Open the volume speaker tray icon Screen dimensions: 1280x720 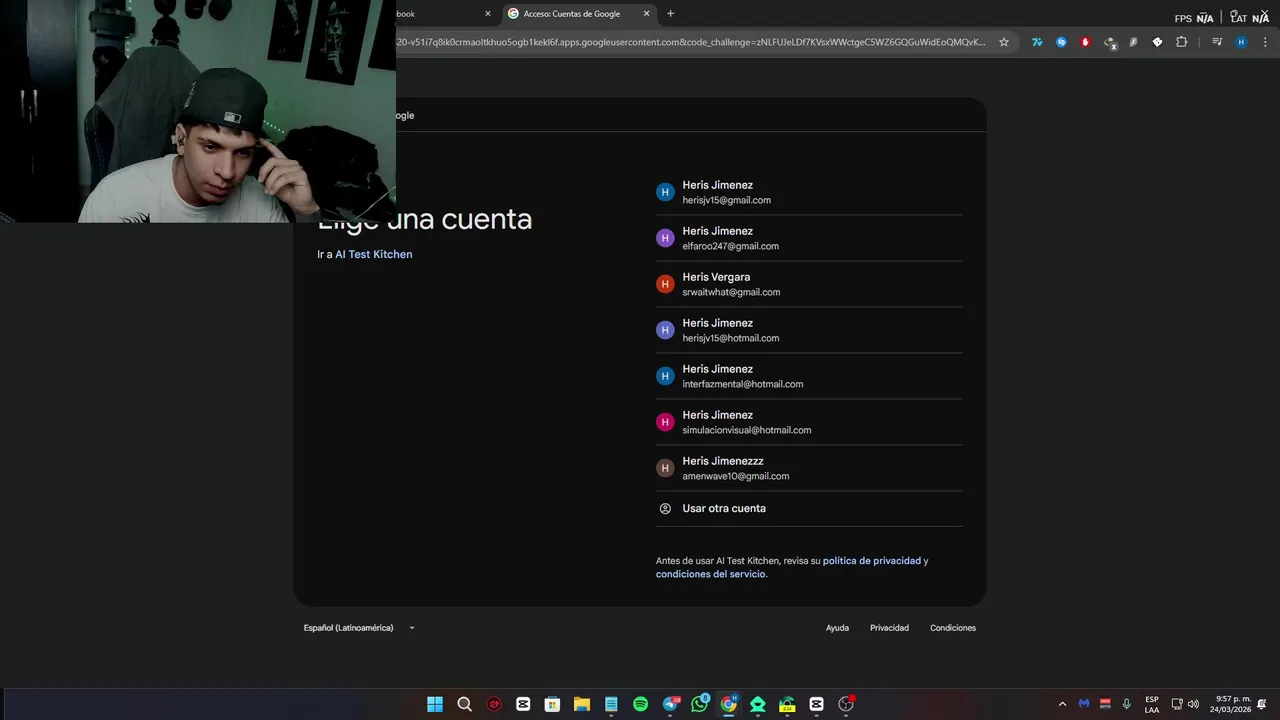point(1193,704)
